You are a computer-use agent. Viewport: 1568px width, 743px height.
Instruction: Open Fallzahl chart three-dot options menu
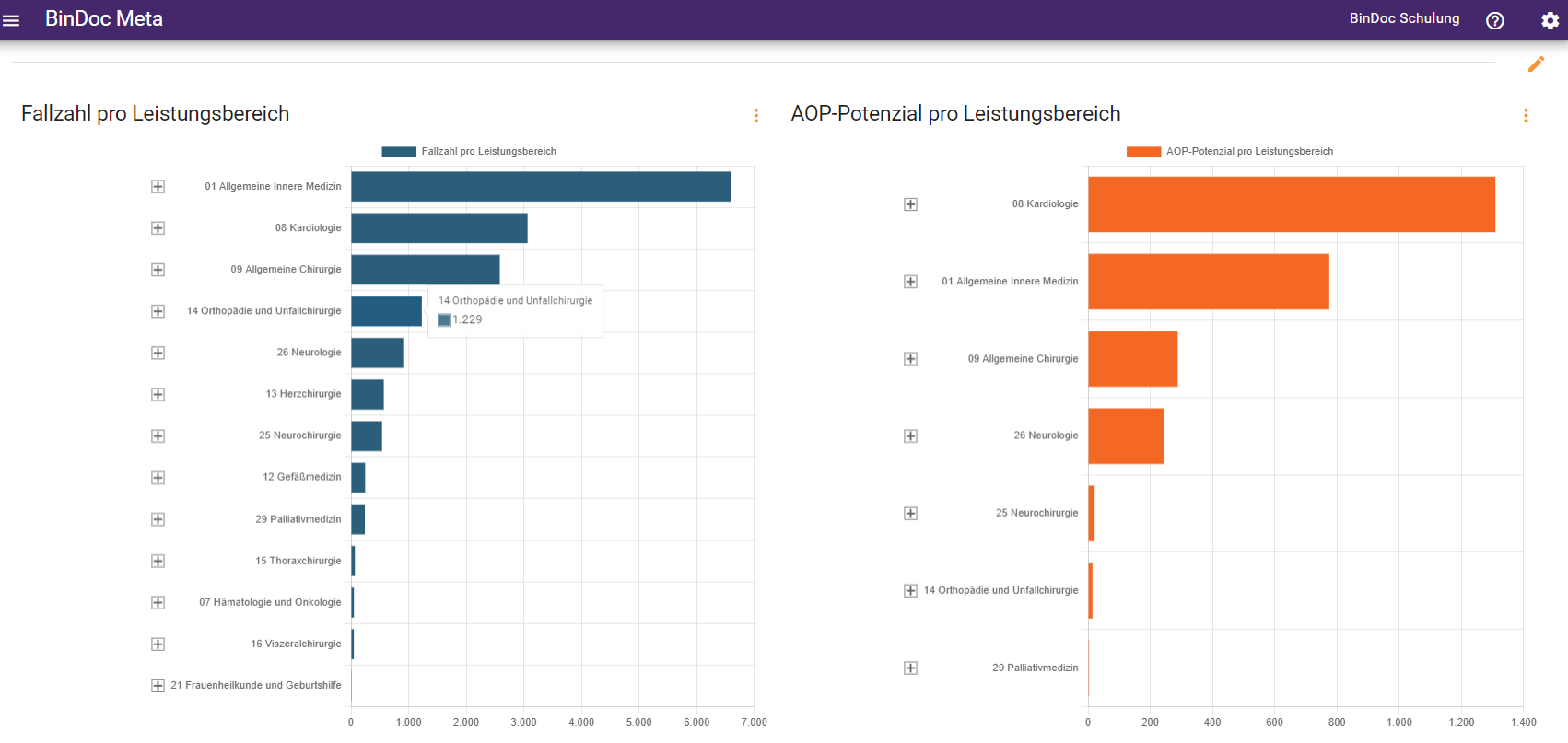click(756, 115)
